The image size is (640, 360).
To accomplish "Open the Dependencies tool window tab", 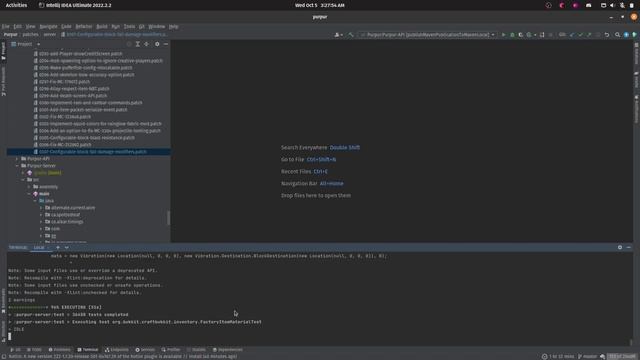I will 228,350.
